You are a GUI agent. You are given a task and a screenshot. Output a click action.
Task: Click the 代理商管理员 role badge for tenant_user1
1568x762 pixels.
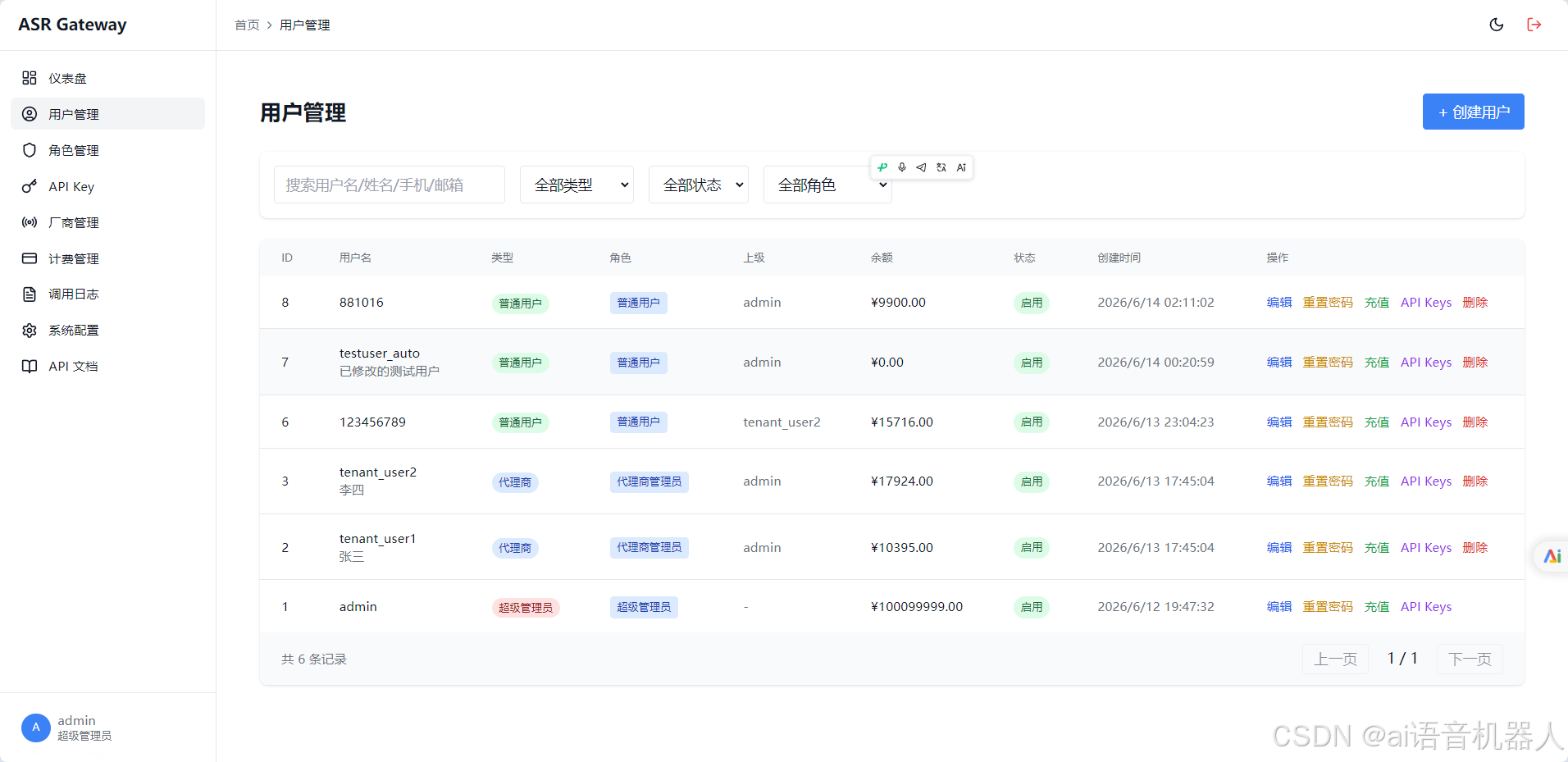pos(650,548)
